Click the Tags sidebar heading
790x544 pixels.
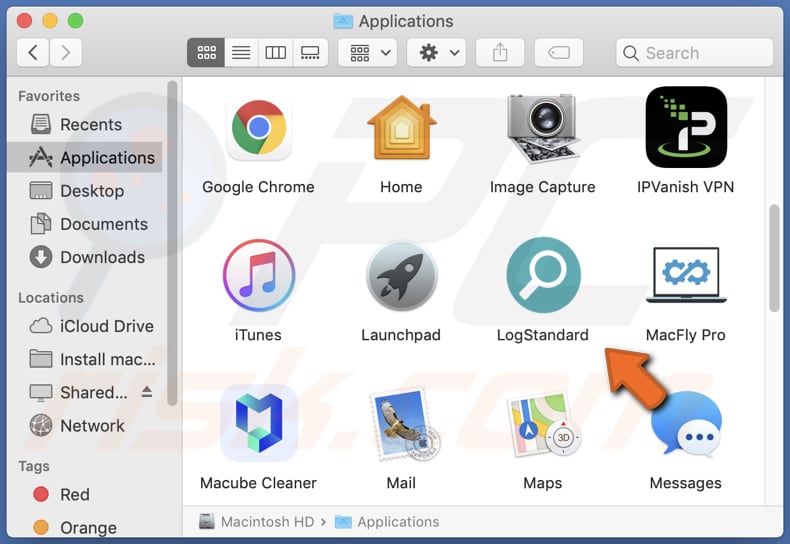[34, 466]
